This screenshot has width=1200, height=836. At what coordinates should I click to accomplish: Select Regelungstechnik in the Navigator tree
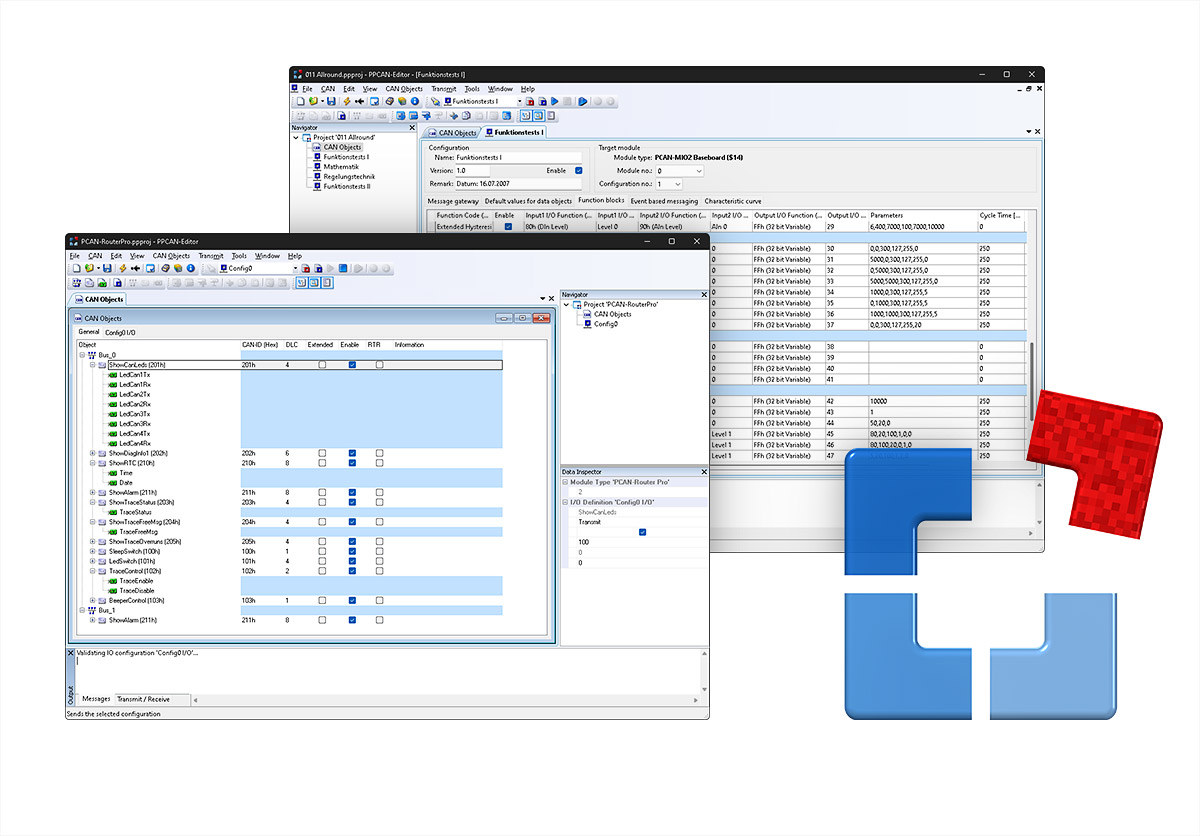tap(349, 177)
